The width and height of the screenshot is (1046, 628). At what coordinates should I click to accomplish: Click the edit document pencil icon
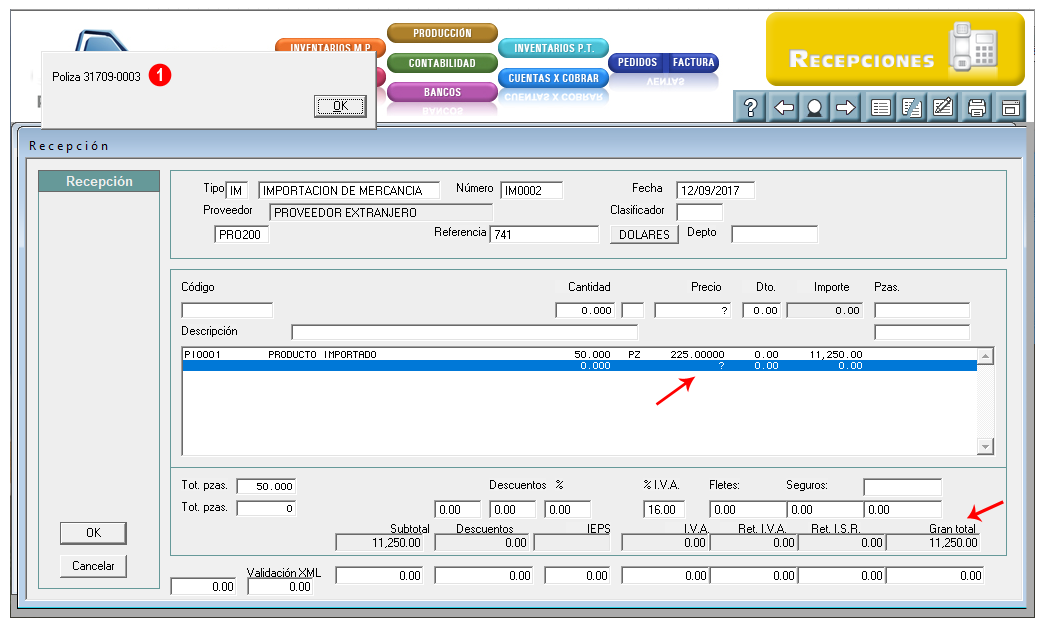(x=943, y=107)
